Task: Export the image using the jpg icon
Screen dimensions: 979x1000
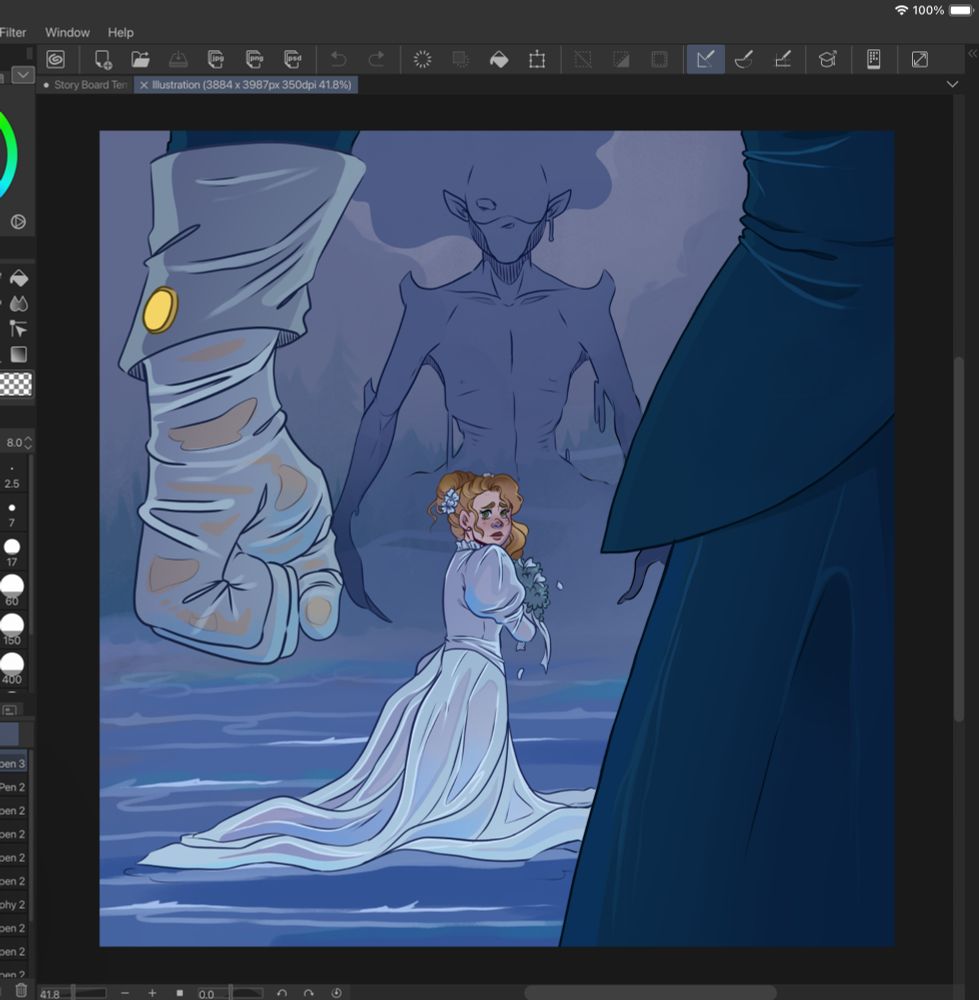Action: (x=215, y=60)
